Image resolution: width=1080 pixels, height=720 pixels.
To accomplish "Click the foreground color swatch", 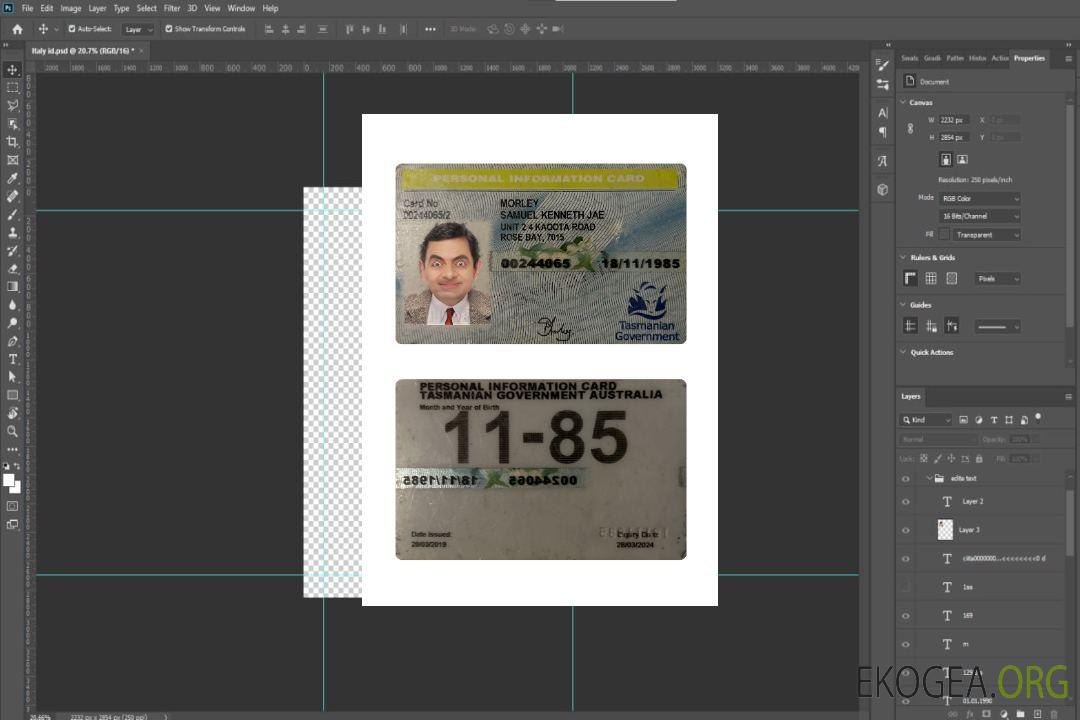I will pos(9,480).
